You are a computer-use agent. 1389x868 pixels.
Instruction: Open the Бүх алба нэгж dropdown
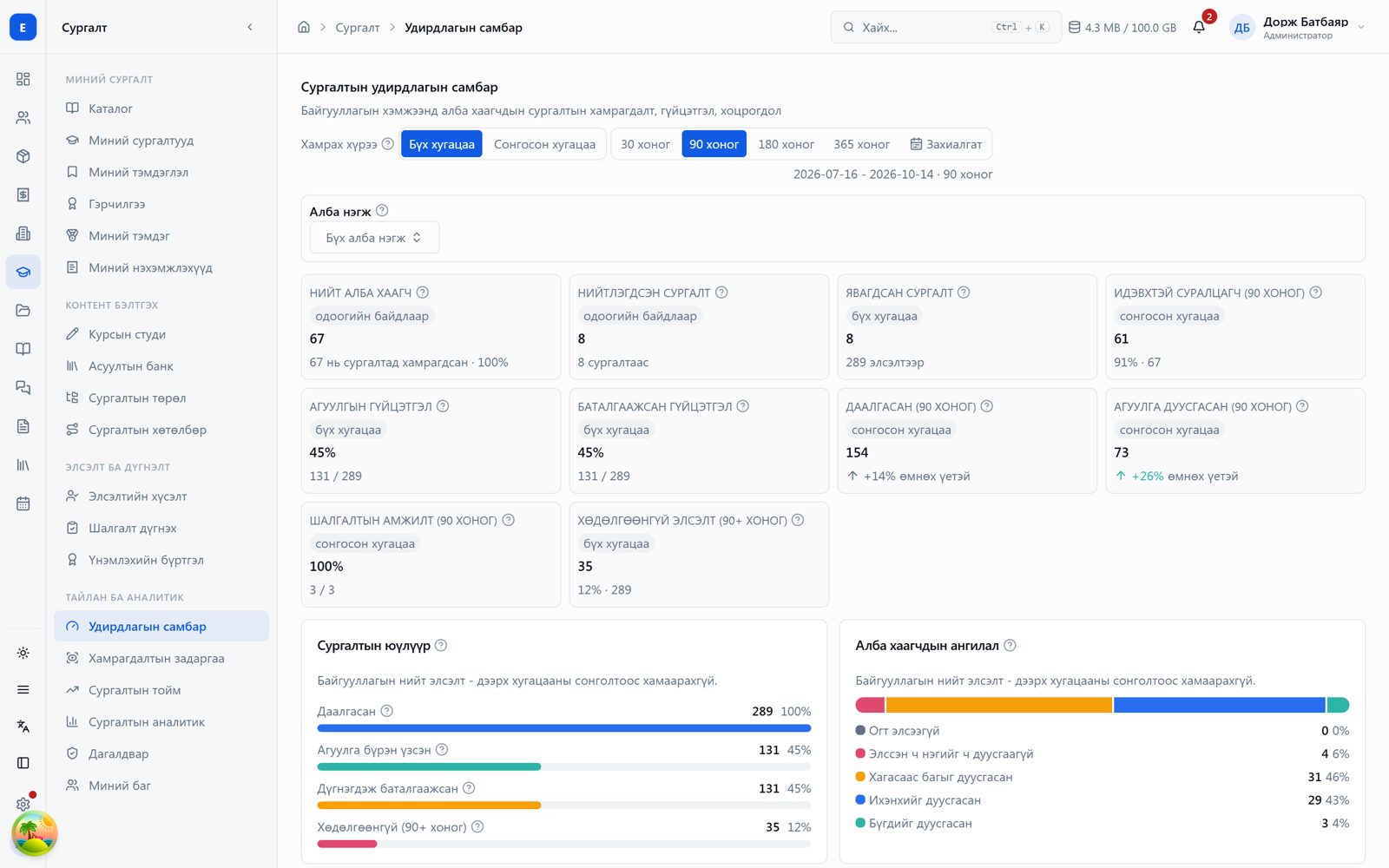[x=374, y=237]
